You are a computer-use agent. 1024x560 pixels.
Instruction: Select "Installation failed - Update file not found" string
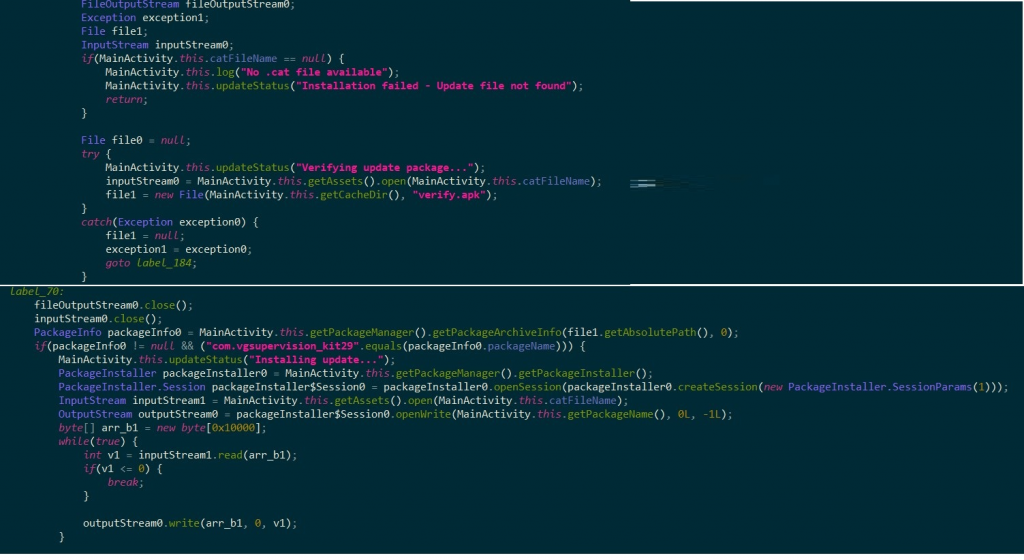pyautogui.click(x=433, y=86)
